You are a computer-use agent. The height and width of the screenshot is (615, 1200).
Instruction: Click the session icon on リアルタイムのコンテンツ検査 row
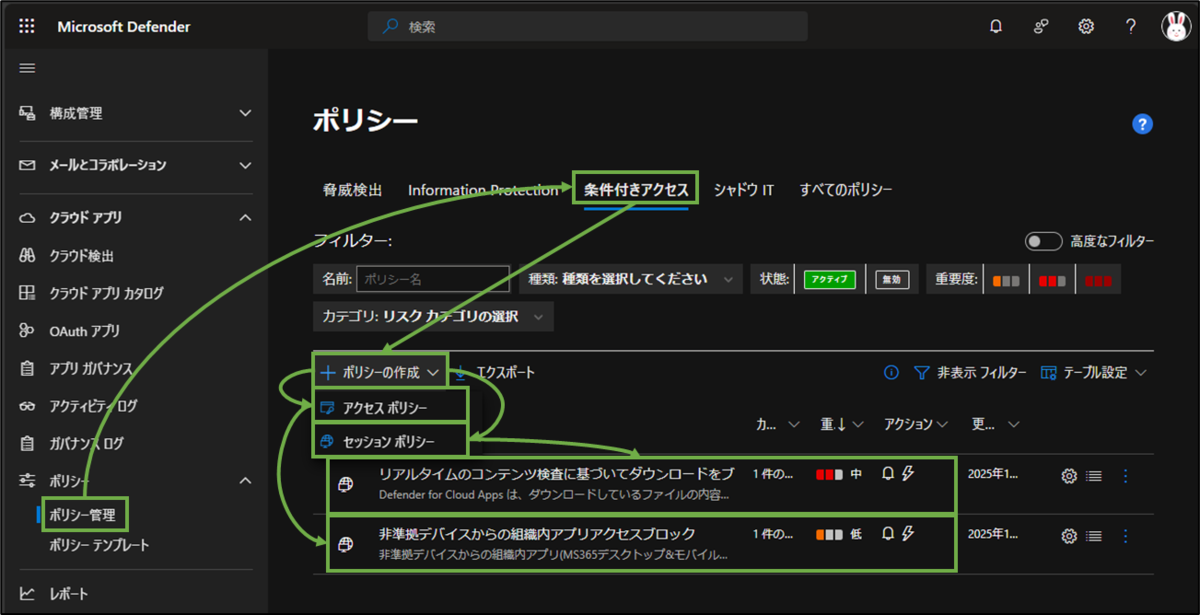[x=346, y=485]
